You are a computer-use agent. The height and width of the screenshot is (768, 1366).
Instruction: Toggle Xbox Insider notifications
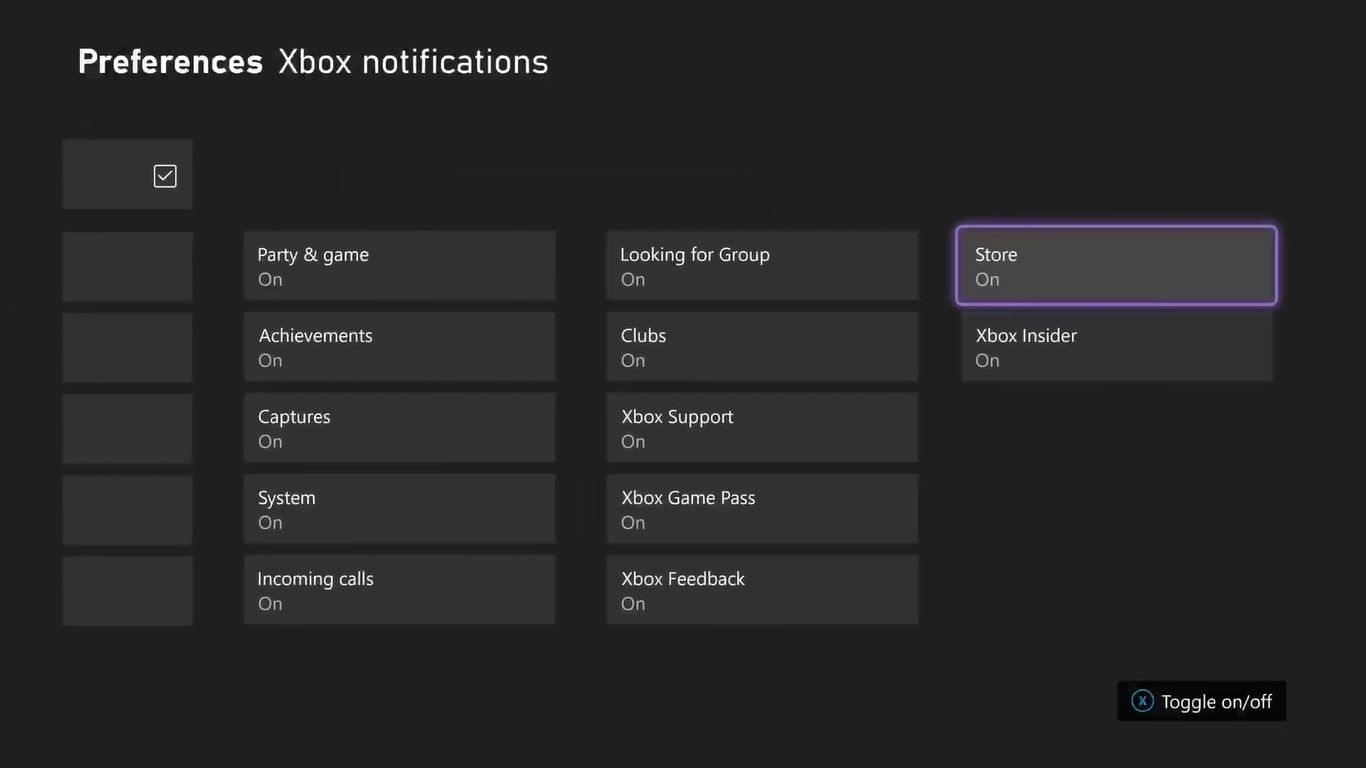point(1116,347)
